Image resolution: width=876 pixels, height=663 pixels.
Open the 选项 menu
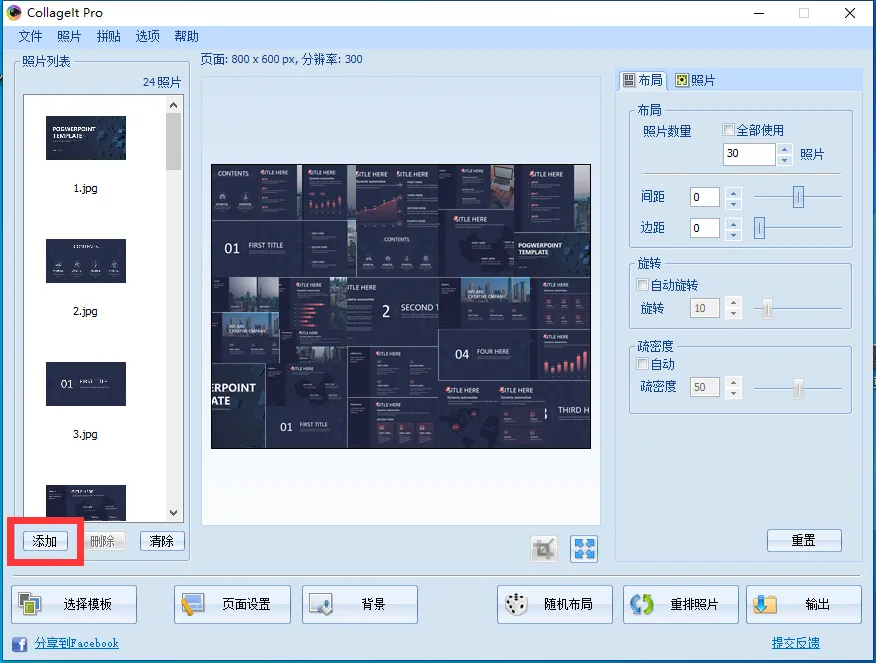click(x=147, y=37)
